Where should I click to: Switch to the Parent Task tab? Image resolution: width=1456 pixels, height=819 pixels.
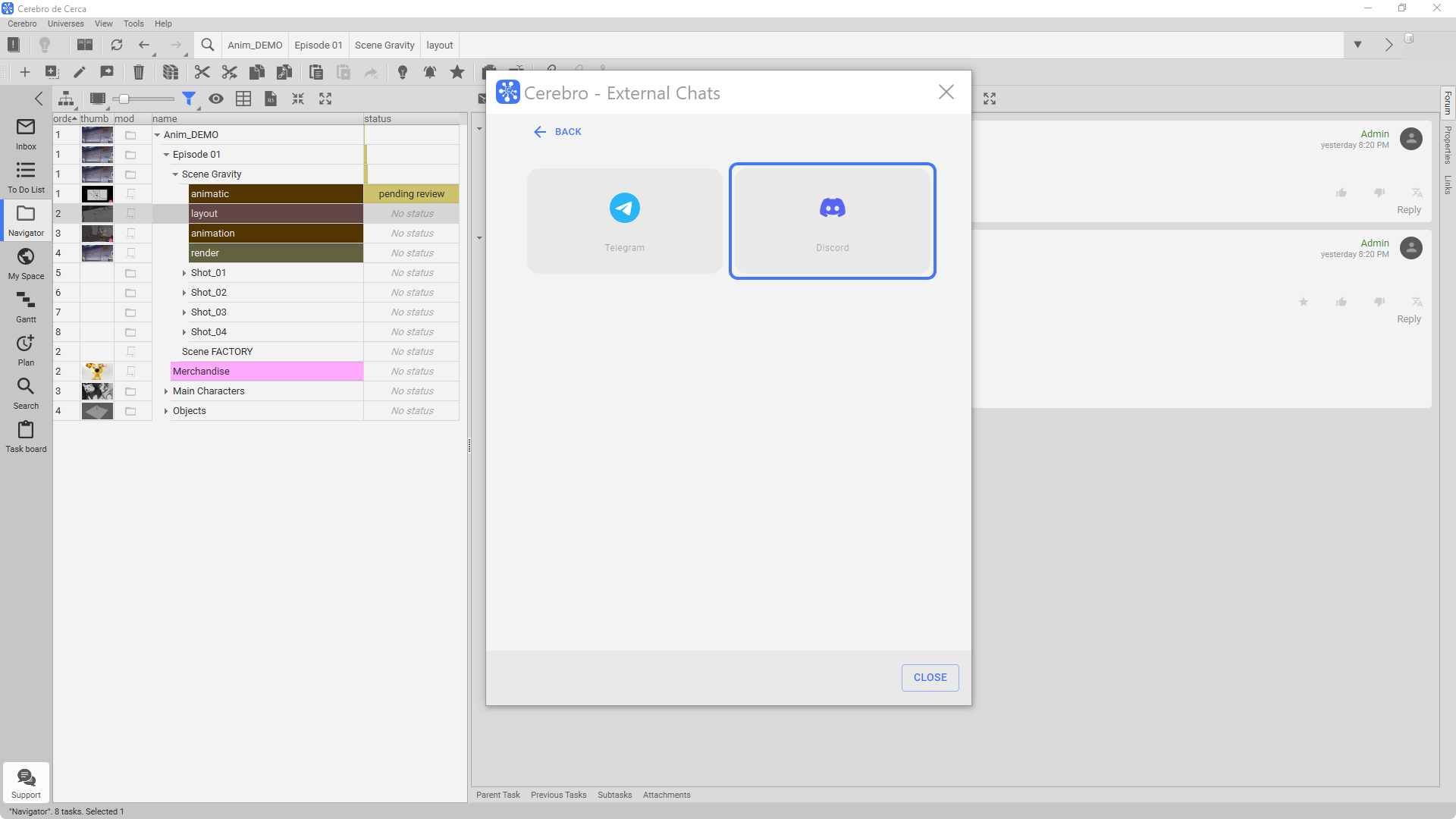(x=497, y=795)
